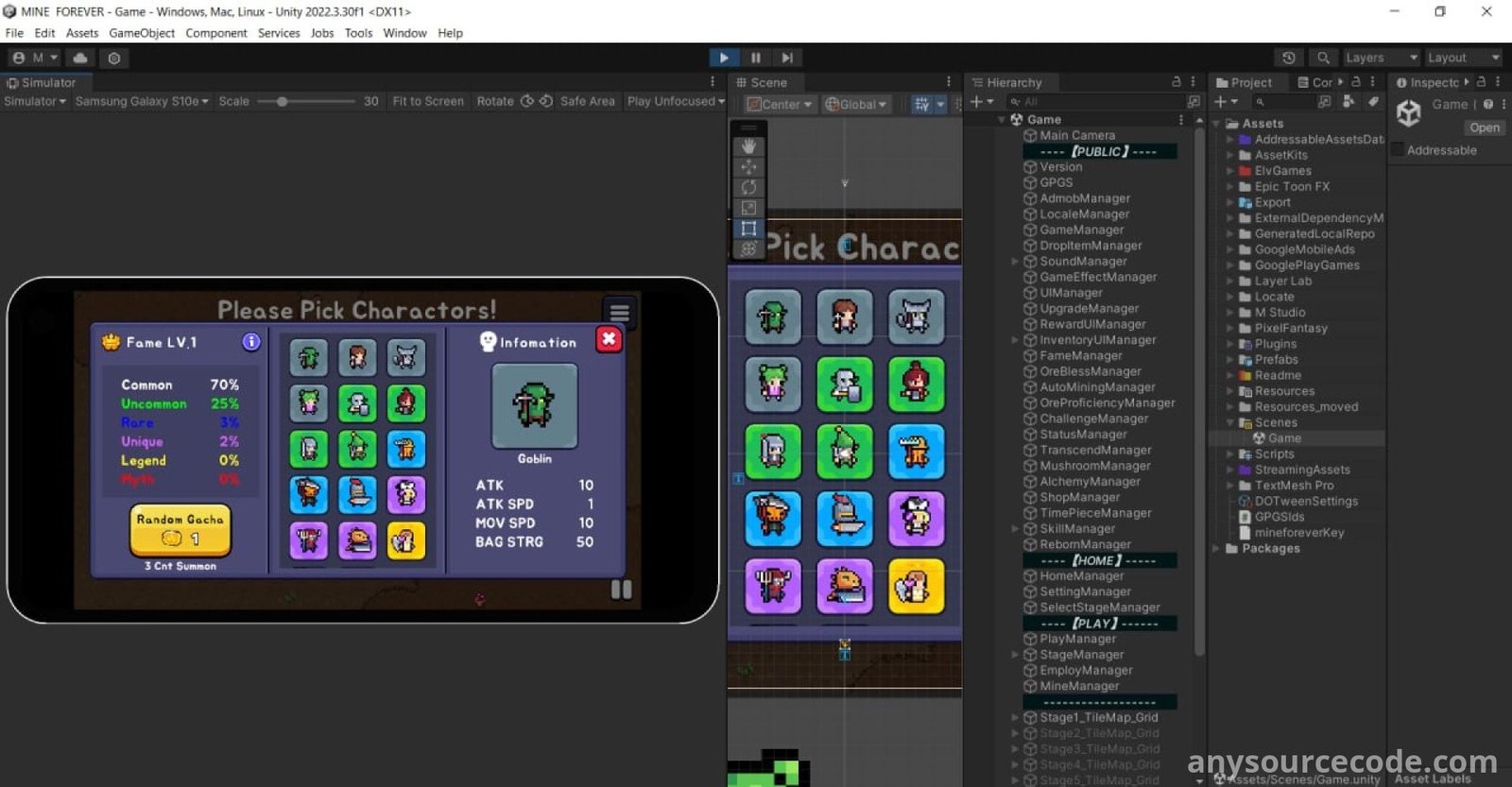Tick the Addressable checkbox in Inspector
This screenshot has height=787, width=1512.
[1400, 150]
